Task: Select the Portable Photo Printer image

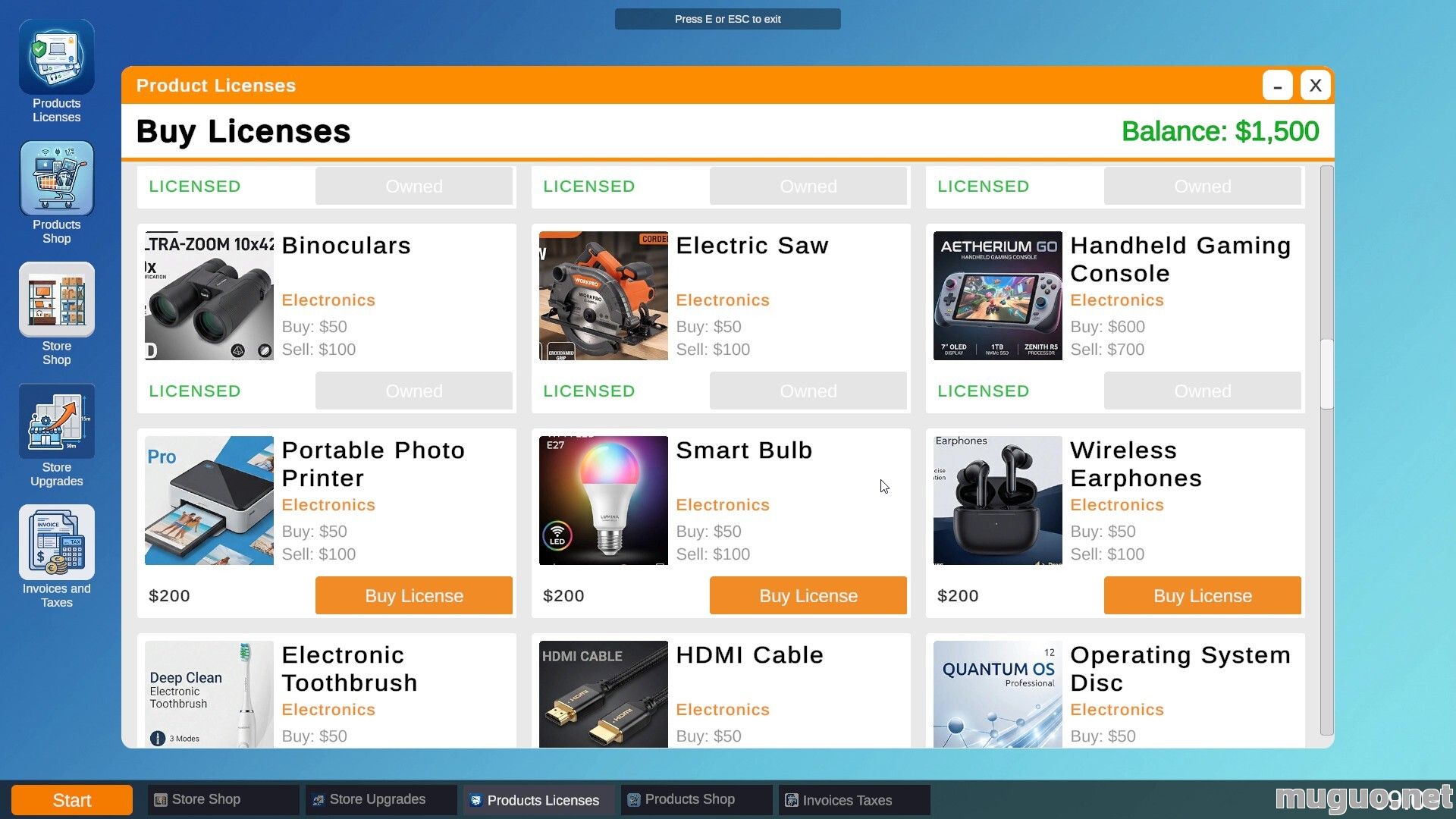Action: tap(209, 500)
